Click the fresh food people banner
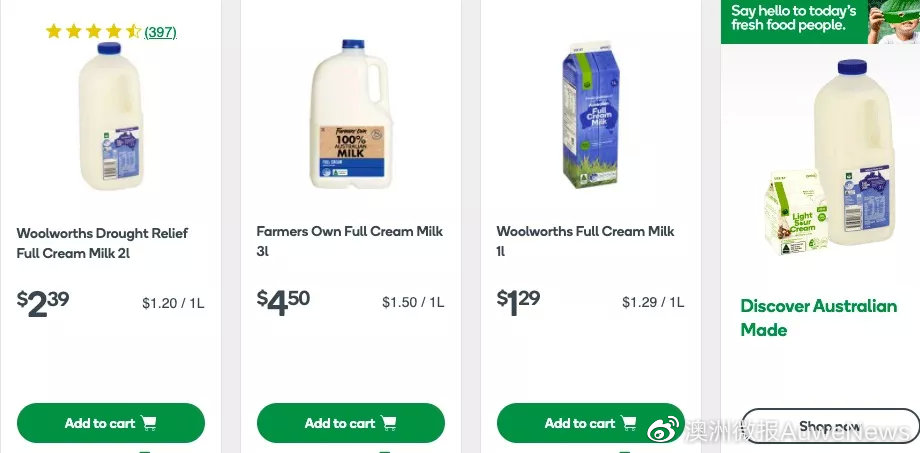This screenshot has width=920, height=453. (820, 21)
